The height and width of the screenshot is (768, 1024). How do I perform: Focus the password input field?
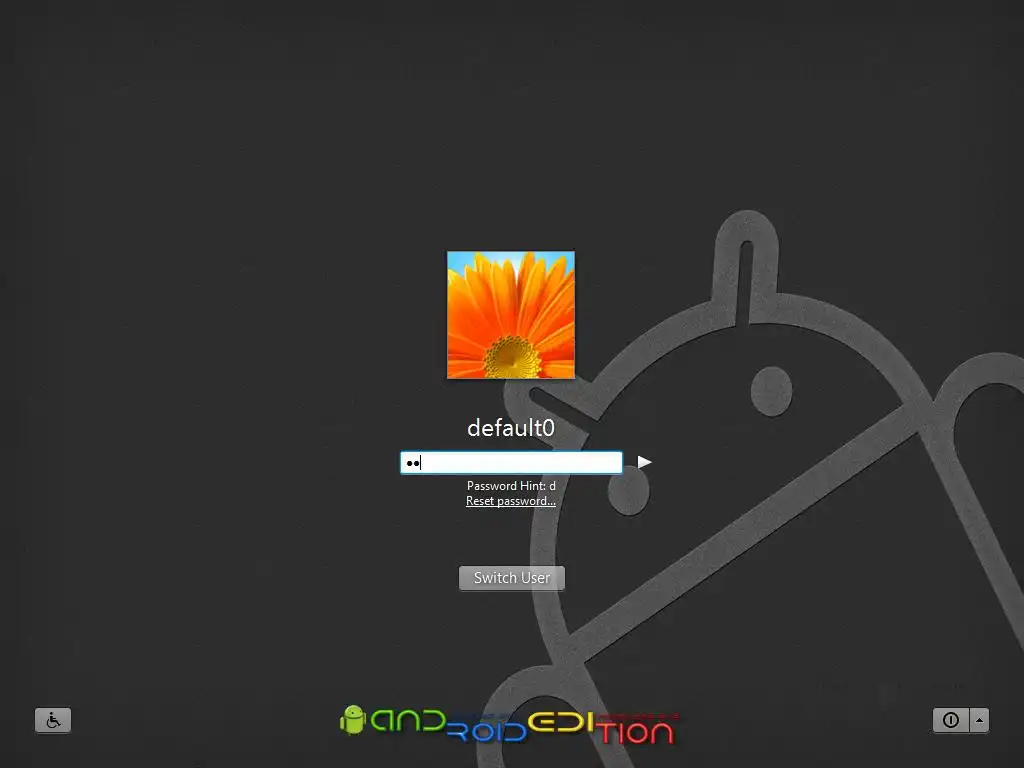[x=511, y=462]
